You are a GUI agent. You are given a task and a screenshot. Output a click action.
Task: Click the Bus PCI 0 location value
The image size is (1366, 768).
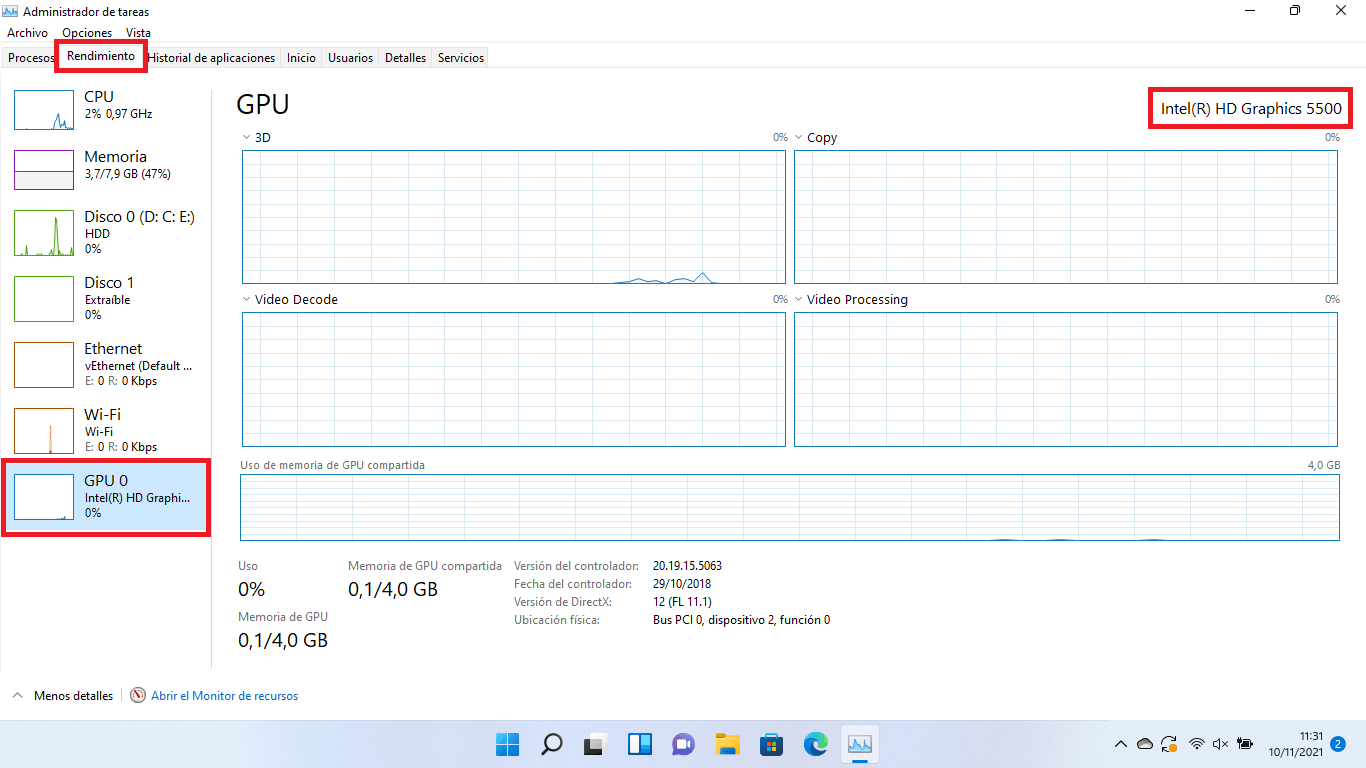coord(741,620)
